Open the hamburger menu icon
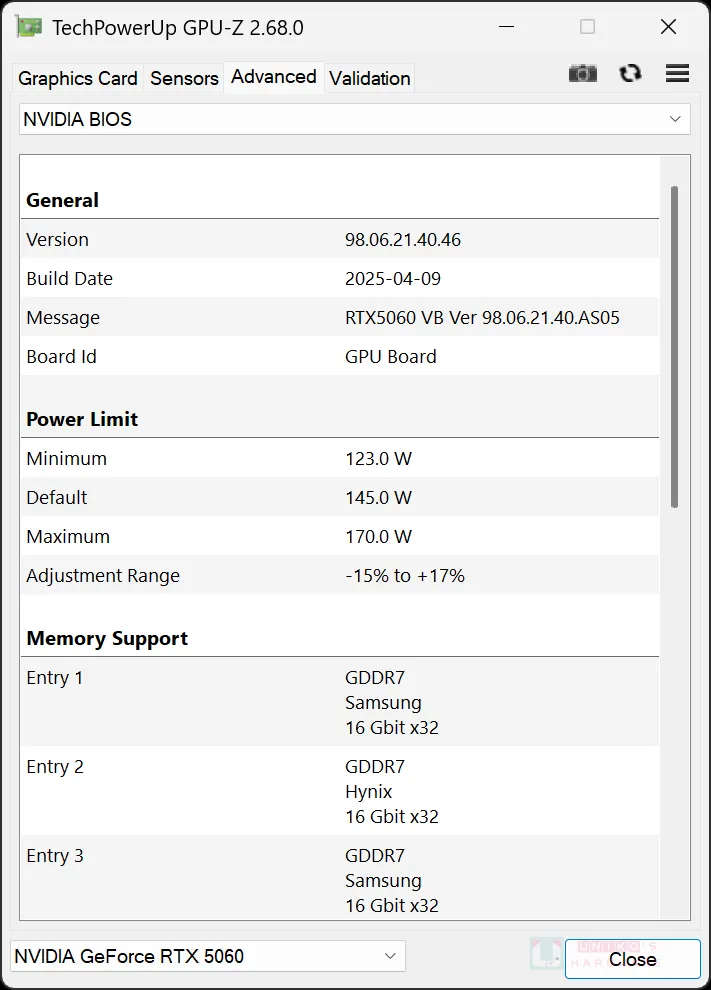The image size is (711, 990). click(x=677, y=73)
